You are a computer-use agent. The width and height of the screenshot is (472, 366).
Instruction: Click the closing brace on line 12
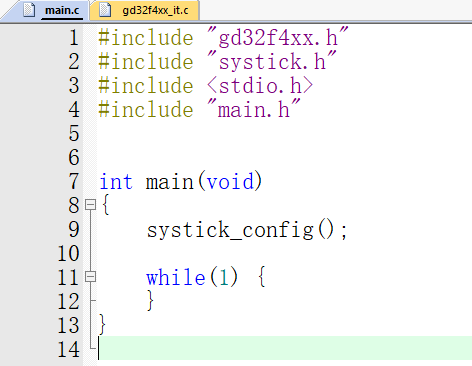click(150, 301)
